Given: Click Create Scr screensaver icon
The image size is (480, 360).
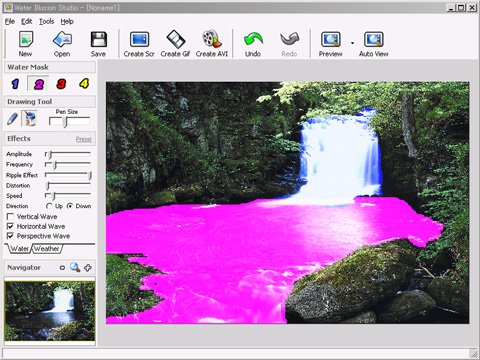Looking at the screenshot, I should (x=139, y=40).
